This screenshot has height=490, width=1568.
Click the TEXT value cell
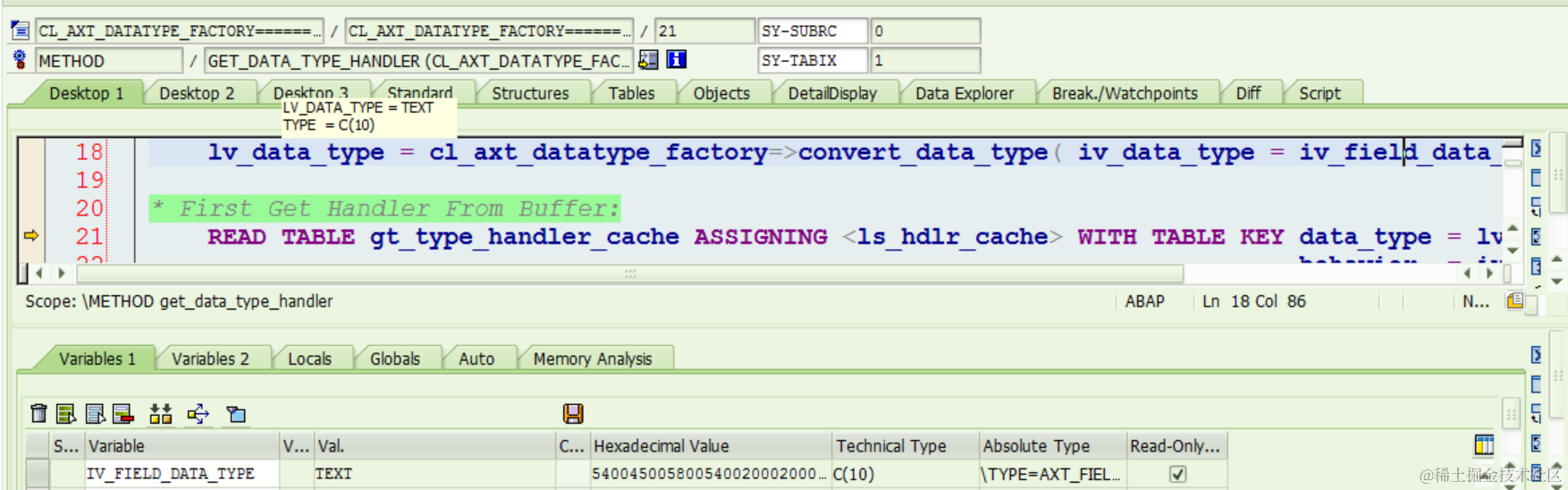tap(434, 474)
